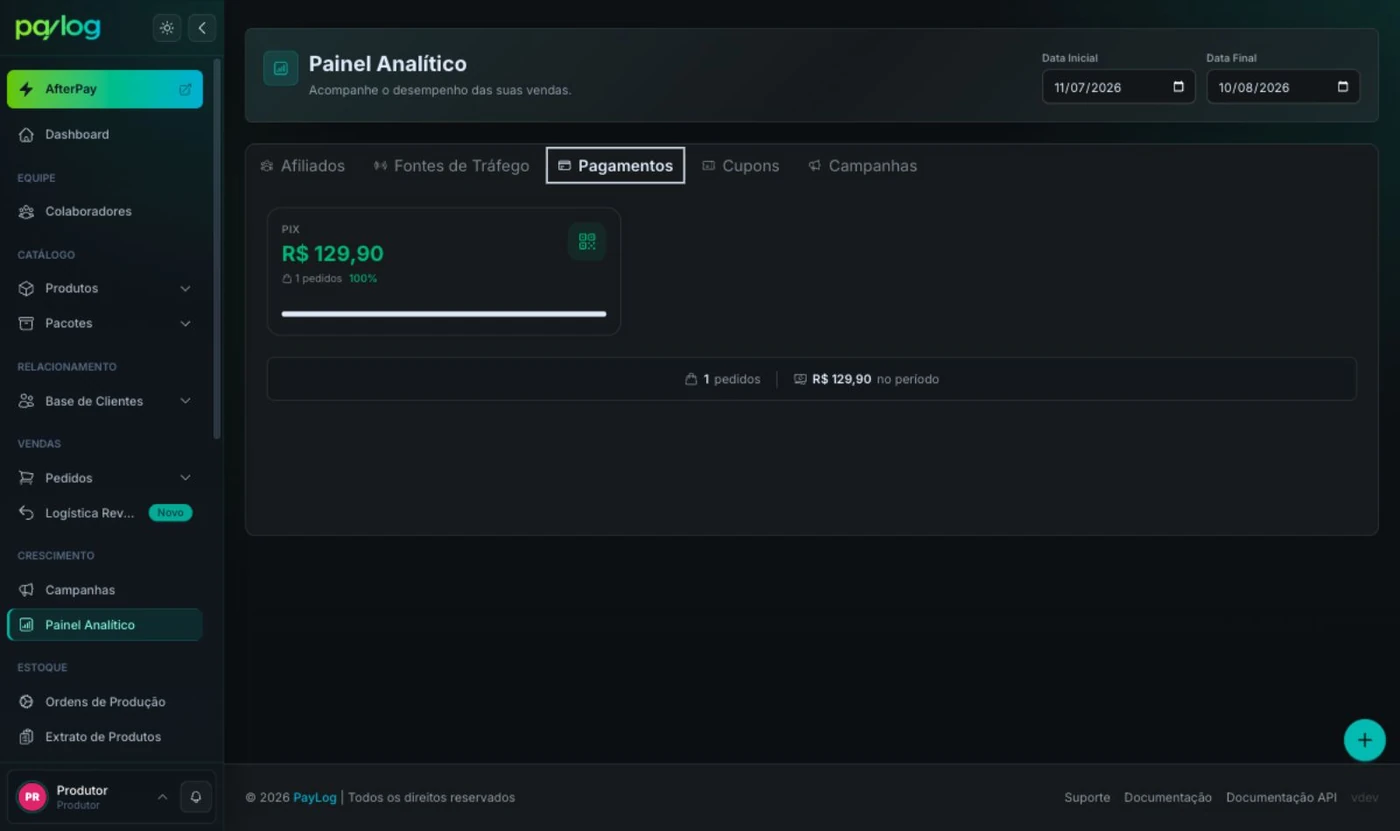Click the PayLog logo
The image size is (1400, 831).
click(58, 28)
